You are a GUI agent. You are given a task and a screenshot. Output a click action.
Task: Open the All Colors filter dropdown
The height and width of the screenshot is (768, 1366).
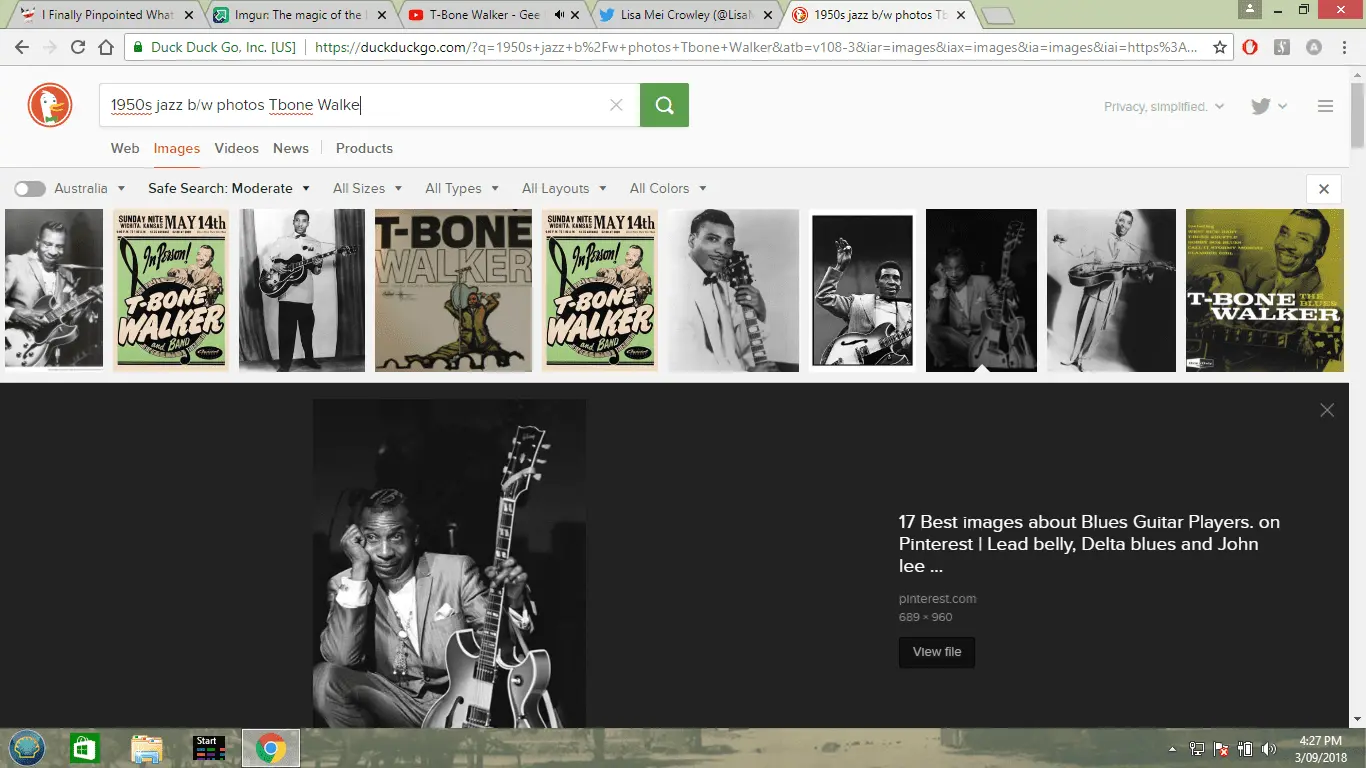[x=667, y=188]
